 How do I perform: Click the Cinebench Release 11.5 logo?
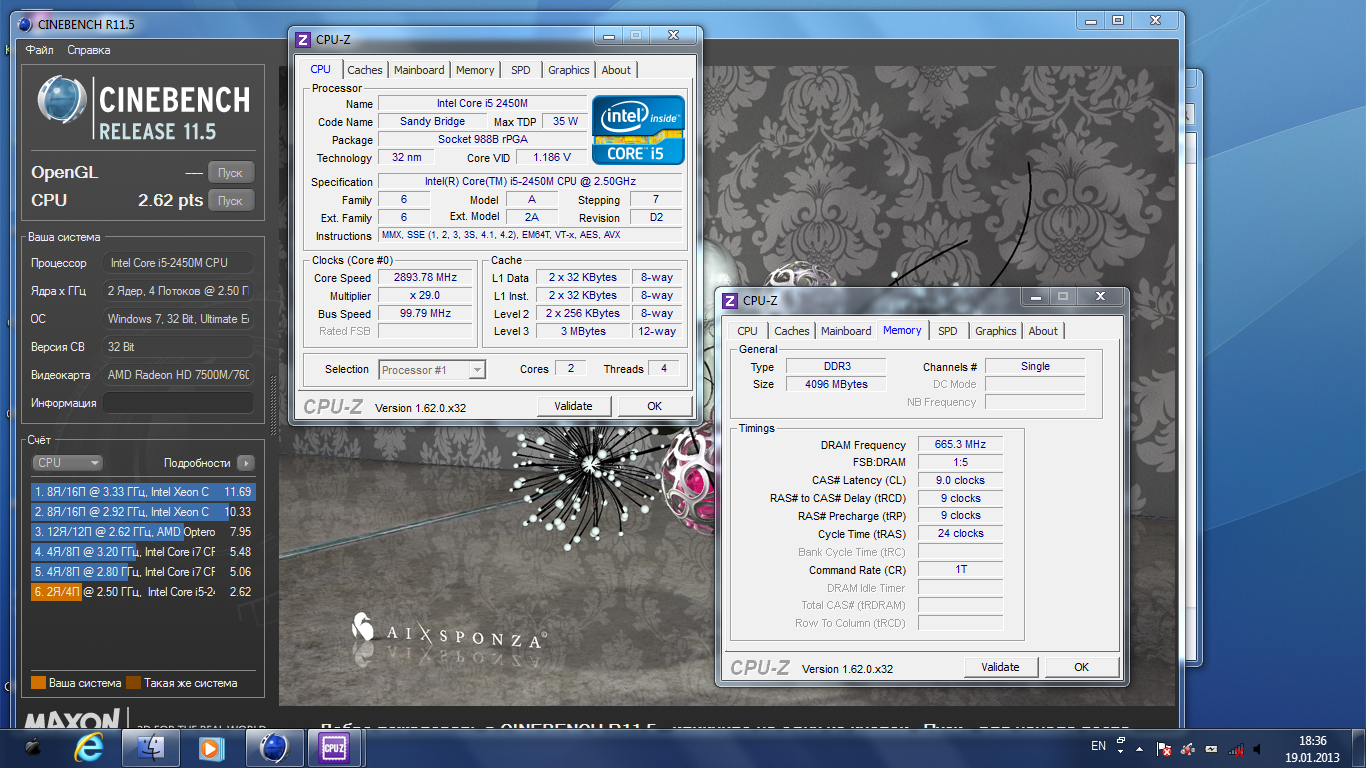click(x=144, y=108)
